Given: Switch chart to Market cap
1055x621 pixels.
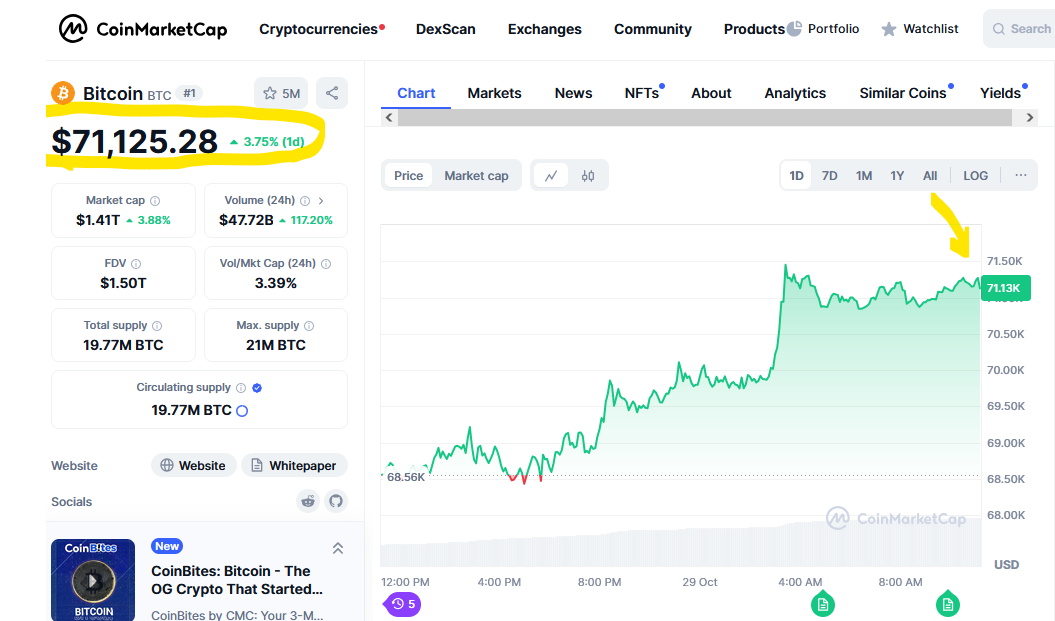Looking at the screenshot, I should click(476, 176).
